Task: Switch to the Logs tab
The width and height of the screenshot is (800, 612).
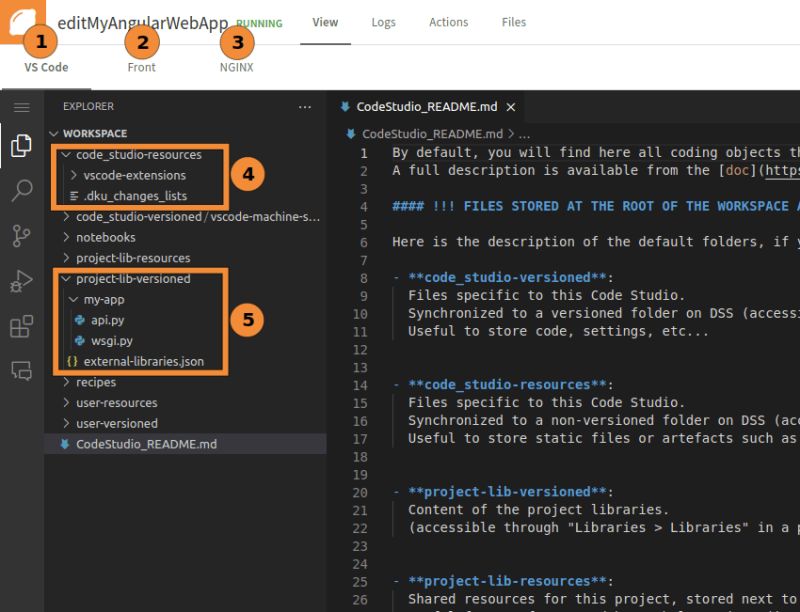Action: pyautogui.click(x=383, y=22)
